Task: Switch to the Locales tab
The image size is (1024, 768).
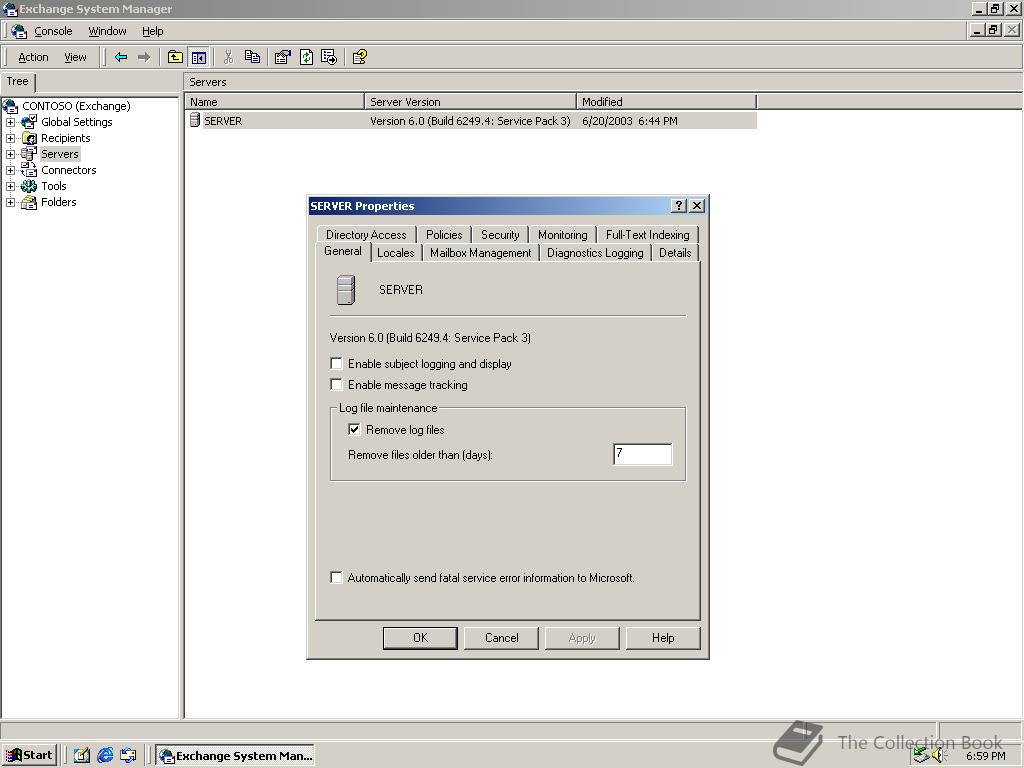Action: coord(396,253)
